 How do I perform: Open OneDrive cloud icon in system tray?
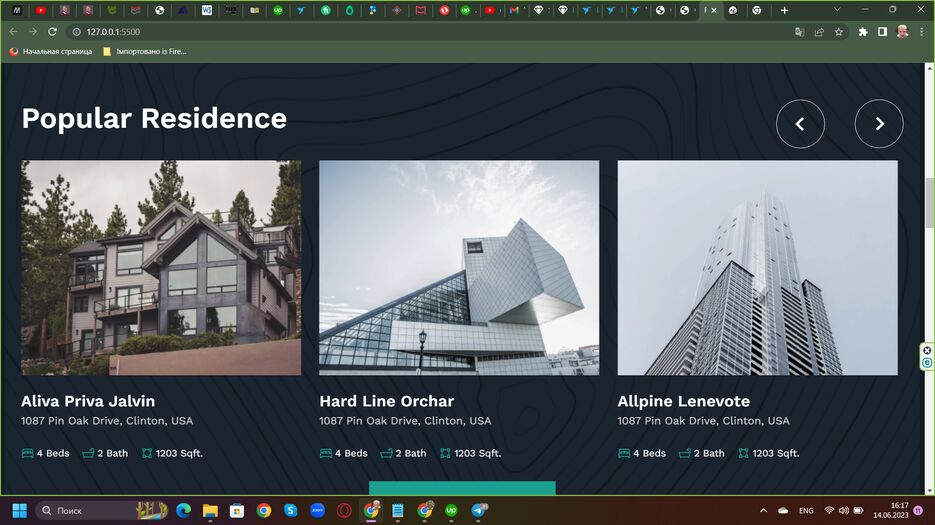tap(783, 511)
